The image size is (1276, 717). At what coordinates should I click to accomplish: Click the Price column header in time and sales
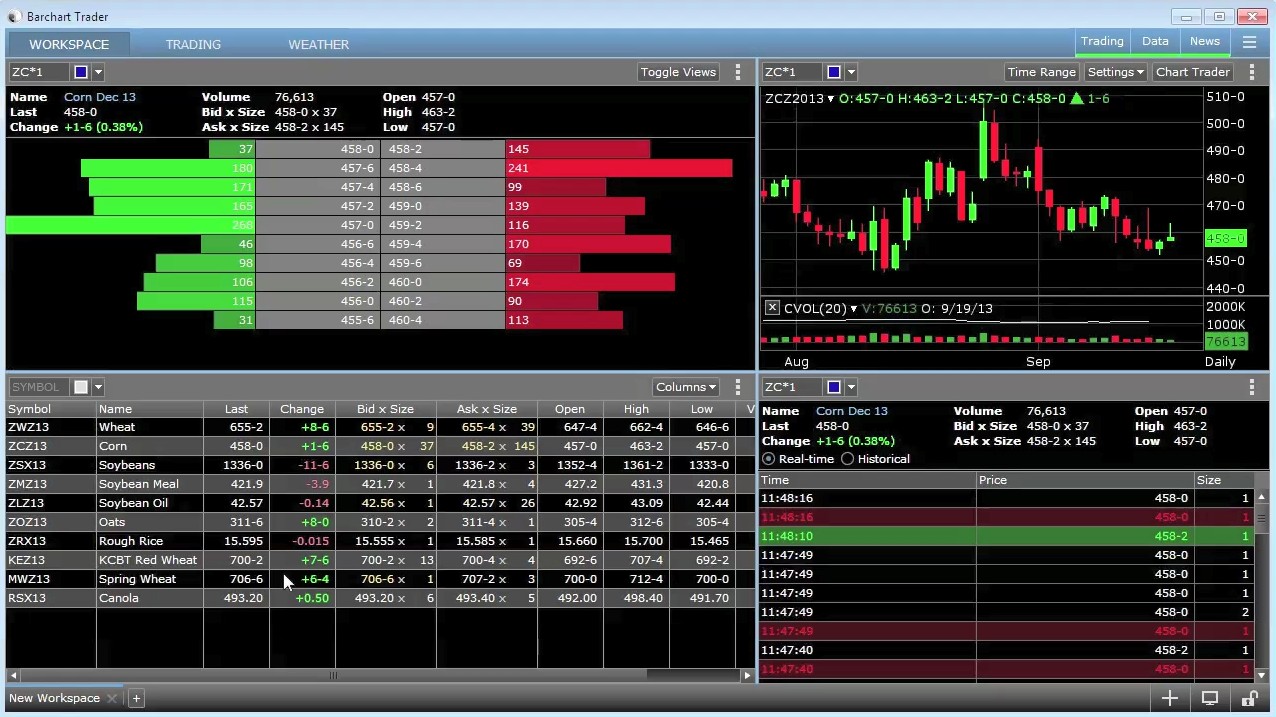tap(1085, 480)
